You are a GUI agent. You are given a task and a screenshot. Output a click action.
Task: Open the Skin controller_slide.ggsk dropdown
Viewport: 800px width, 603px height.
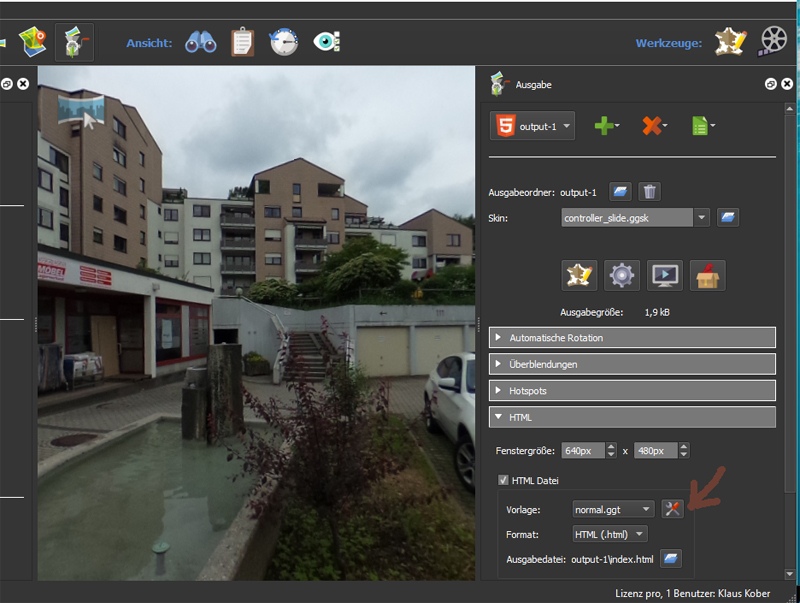point(702,217)
